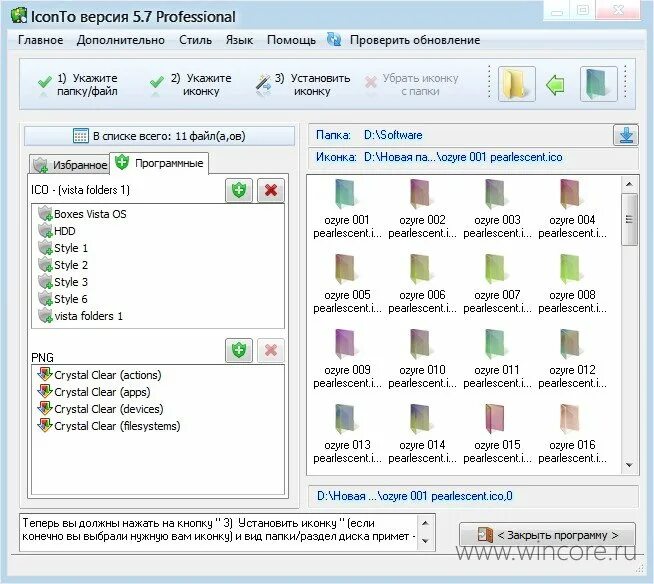
Task: Click the PNG section red X button
Action: [x=271, y=350]
